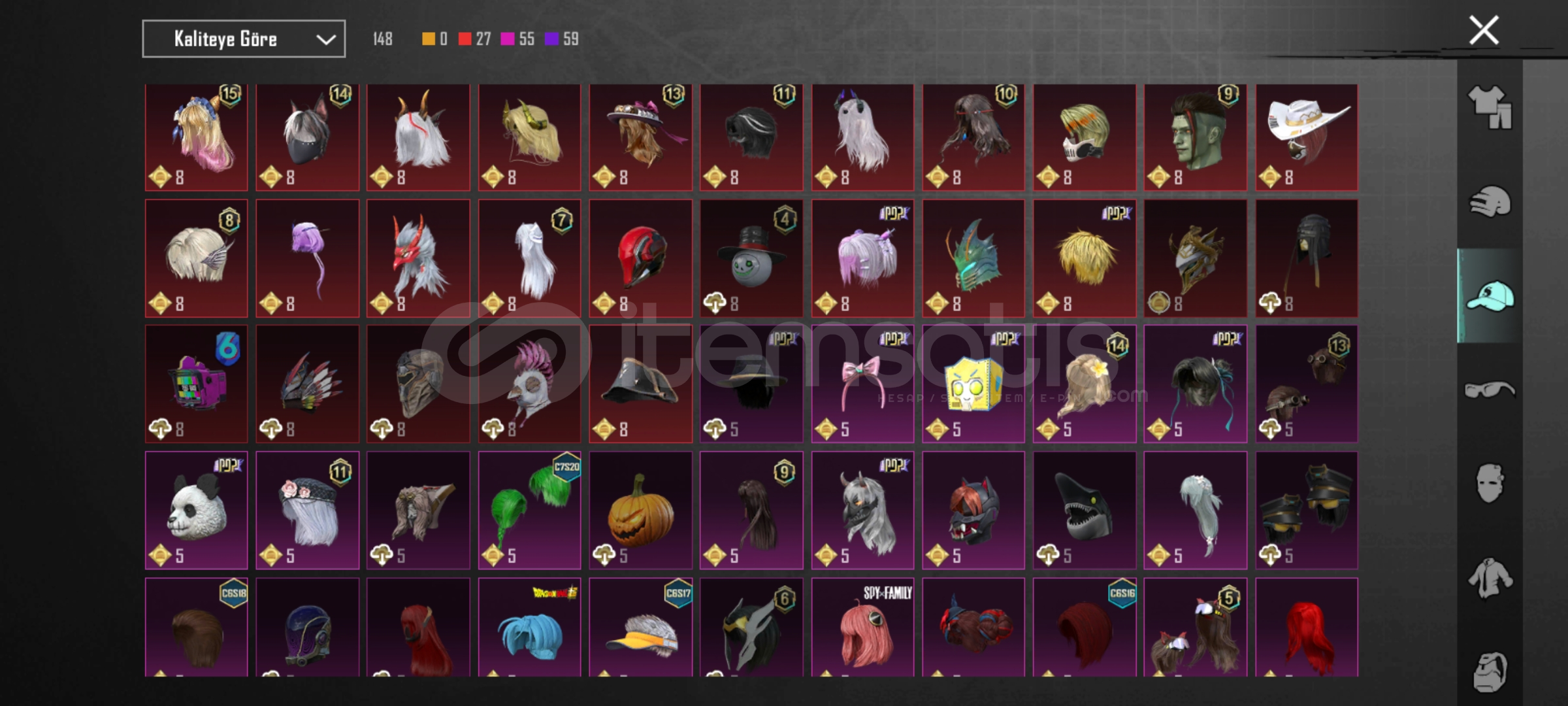This screenshot has width=1568, height=706.
Task: Filter by purple quality count 59
Action: click(x=562, y=39)
